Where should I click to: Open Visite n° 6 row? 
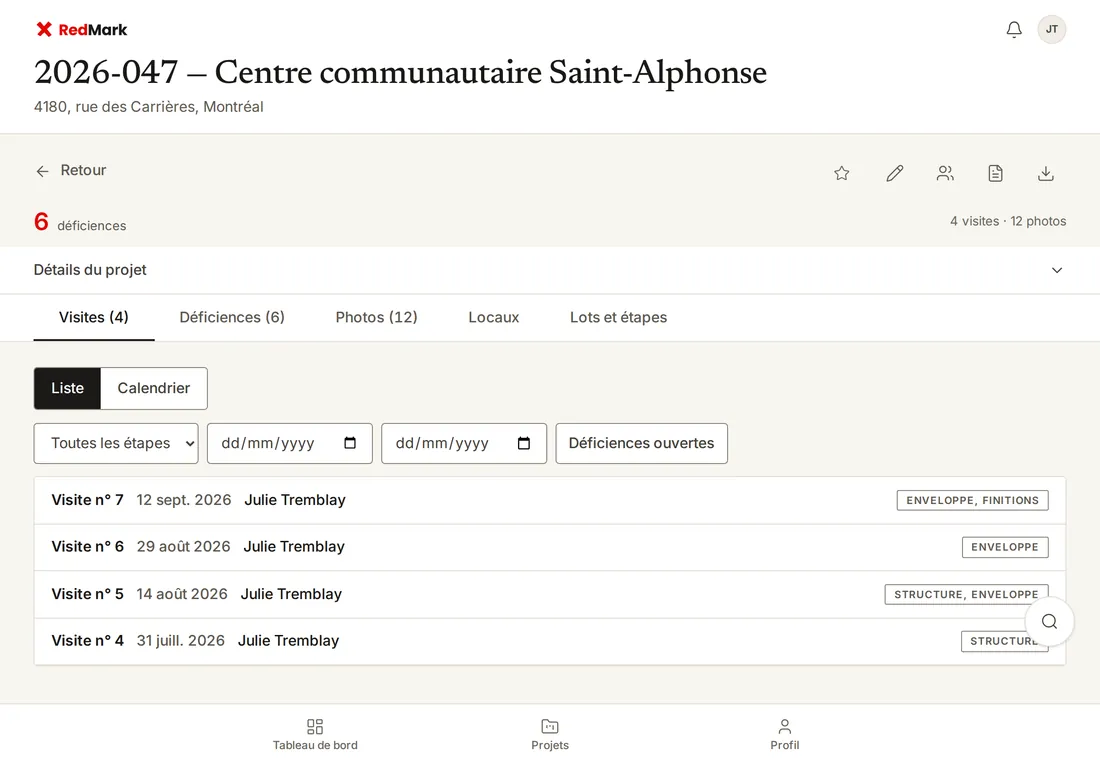[x=550, y=547]
